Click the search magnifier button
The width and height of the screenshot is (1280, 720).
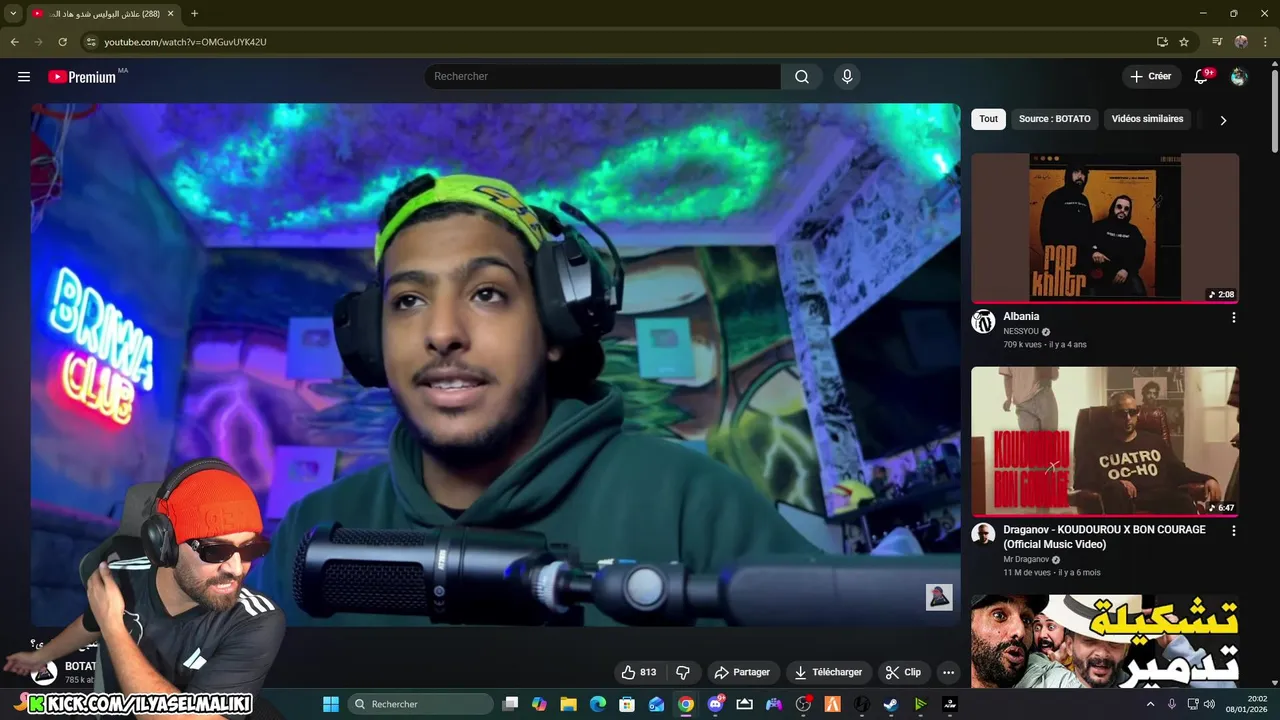coord(802,77)
